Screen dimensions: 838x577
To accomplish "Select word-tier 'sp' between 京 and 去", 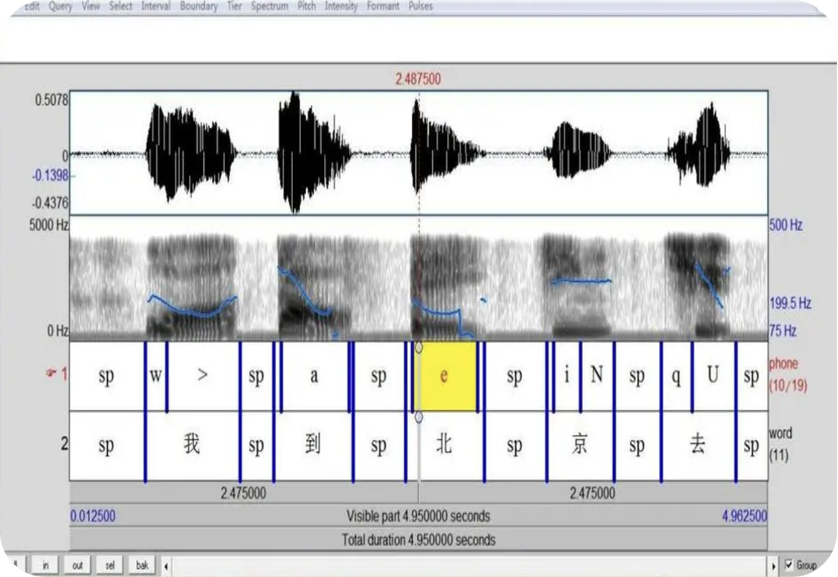I will [x=637, y=445].
